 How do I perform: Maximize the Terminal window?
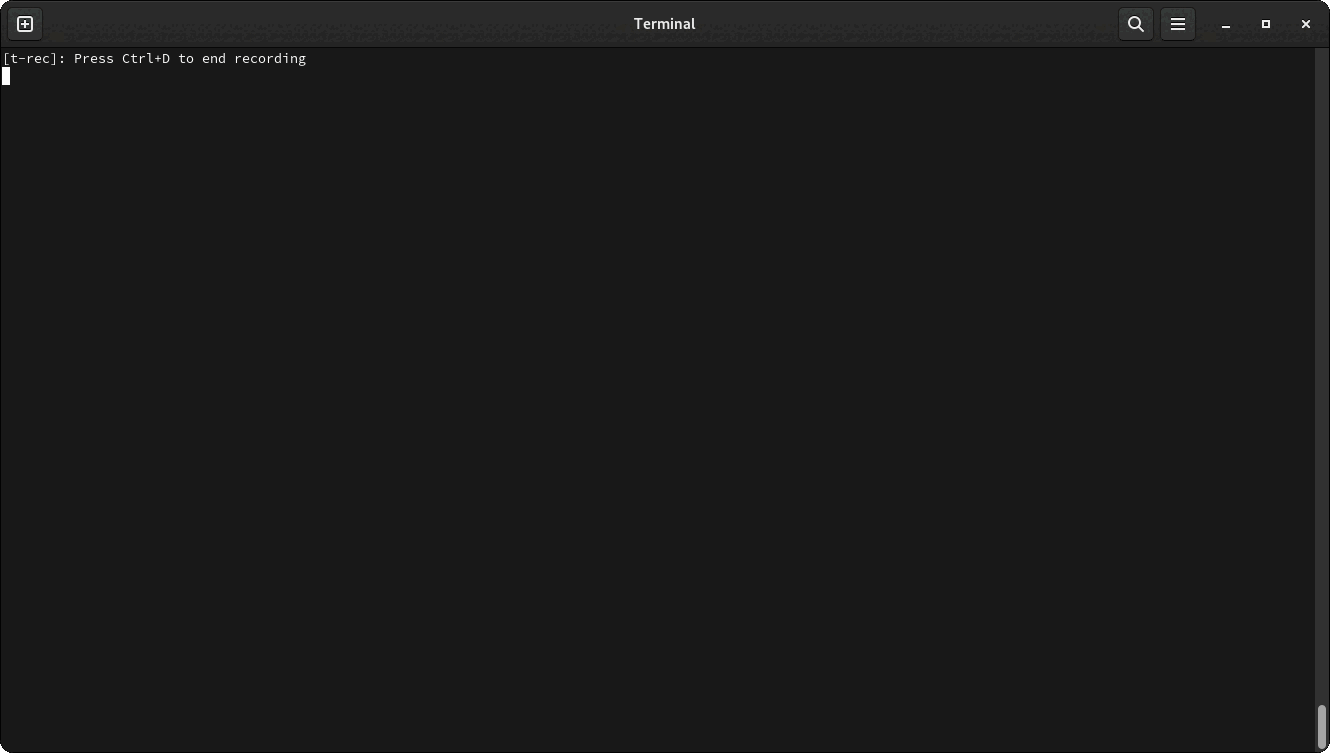[1265, 24]
